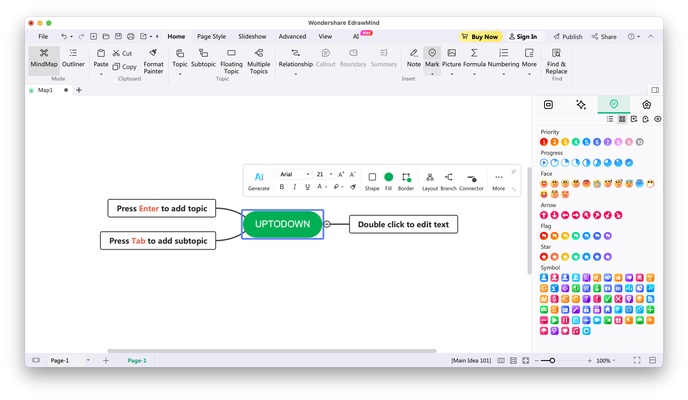Expand the Relationship dropdown arrow
This screenshot has width=688, height=400.
296,75
